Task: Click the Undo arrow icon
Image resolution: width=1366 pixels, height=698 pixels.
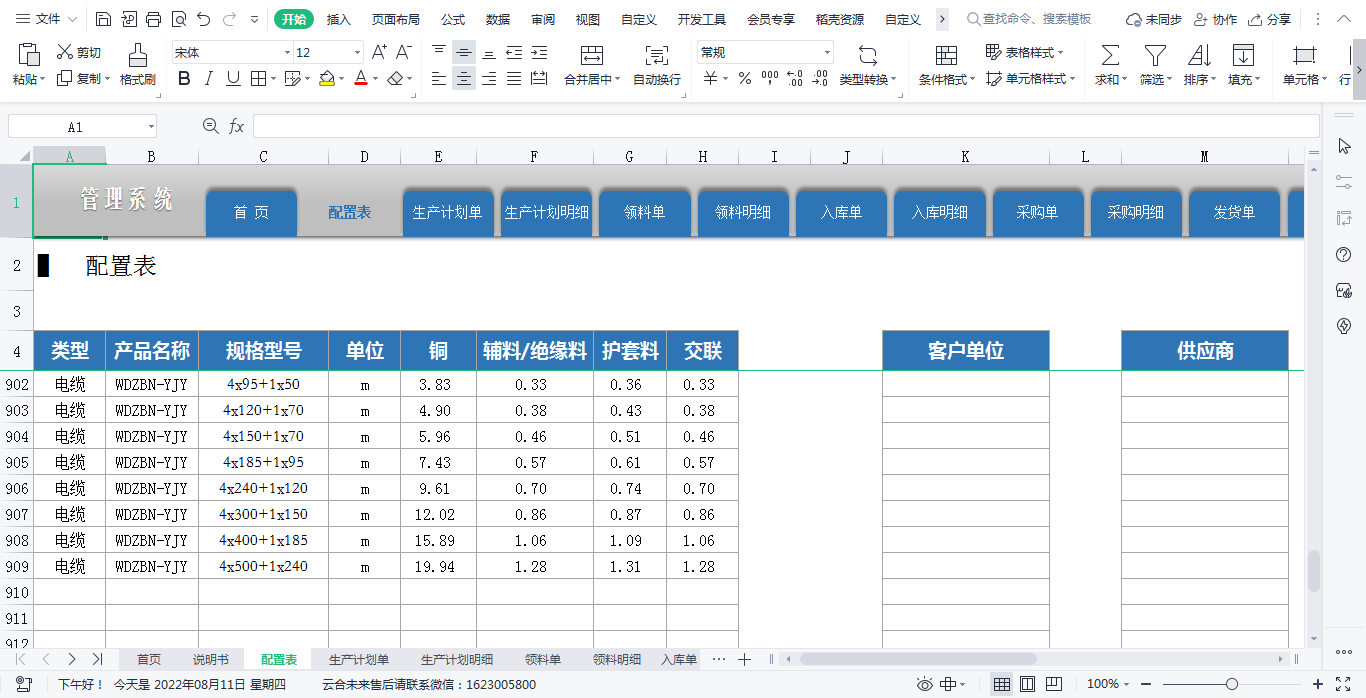Action: 203,19
